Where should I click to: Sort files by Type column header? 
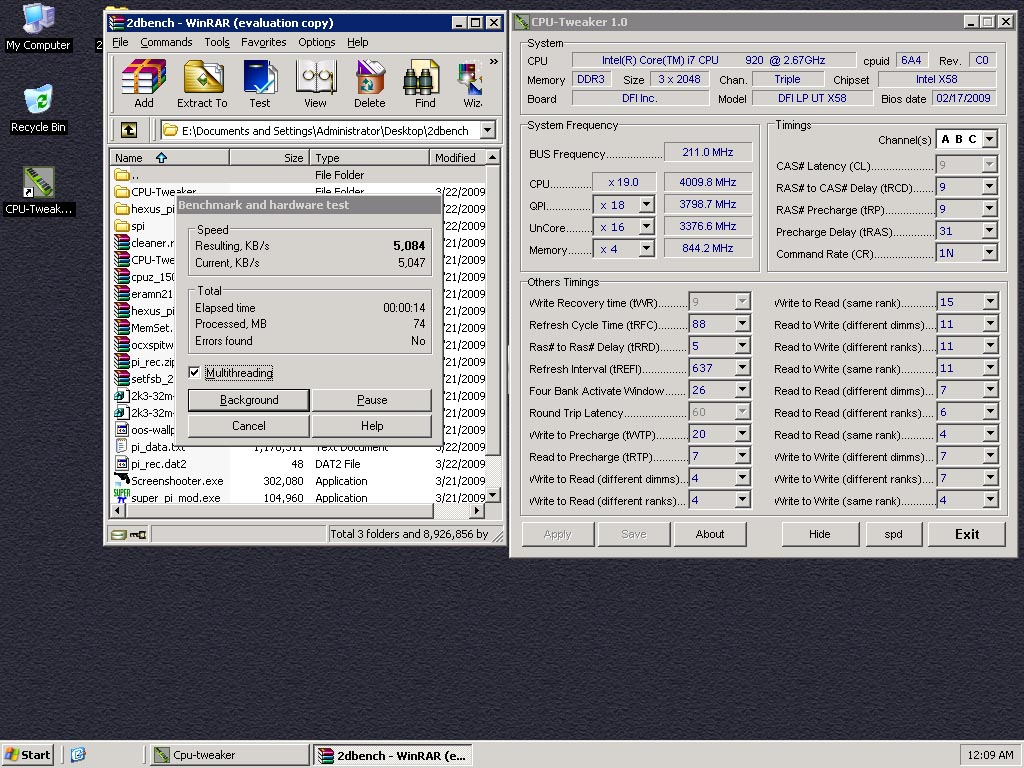(369, 157)
